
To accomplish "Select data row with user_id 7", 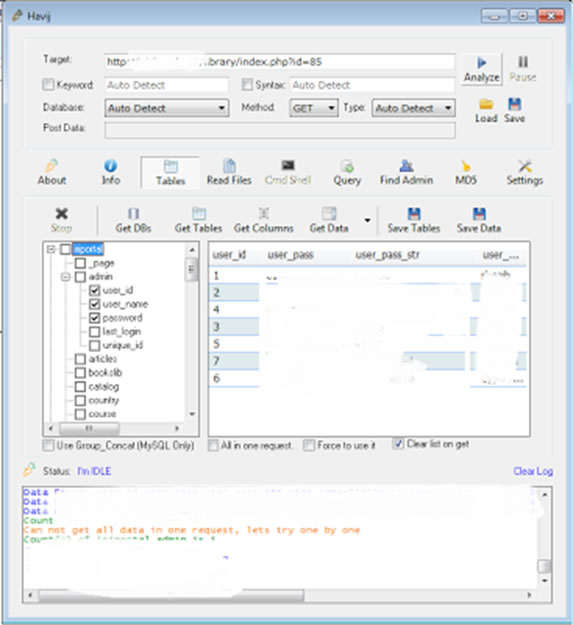I will (369, 361).
